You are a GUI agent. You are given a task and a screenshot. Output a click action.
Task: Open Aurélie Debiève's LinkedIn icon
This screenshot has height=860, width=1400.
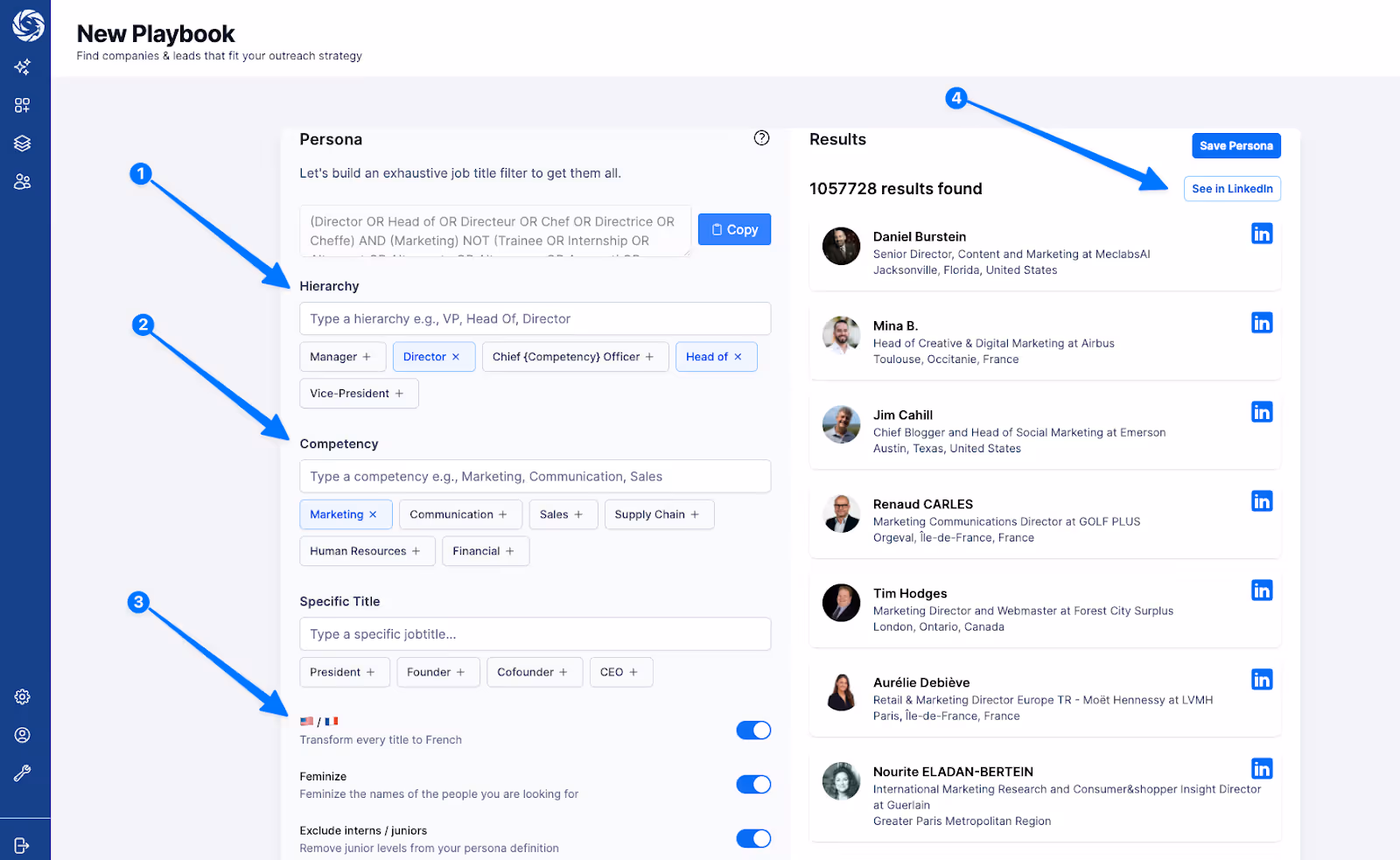[1262, 680]
